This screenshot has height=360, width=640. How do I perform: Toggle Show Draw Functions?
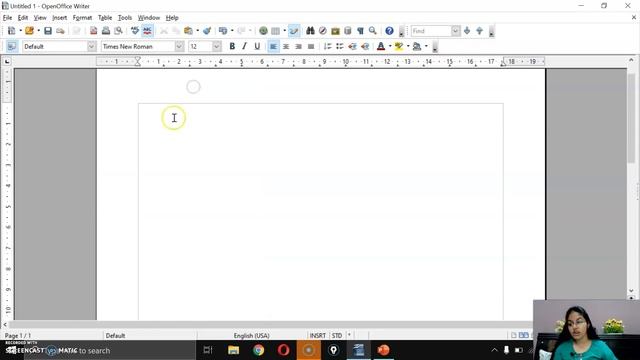pos(294,31)
